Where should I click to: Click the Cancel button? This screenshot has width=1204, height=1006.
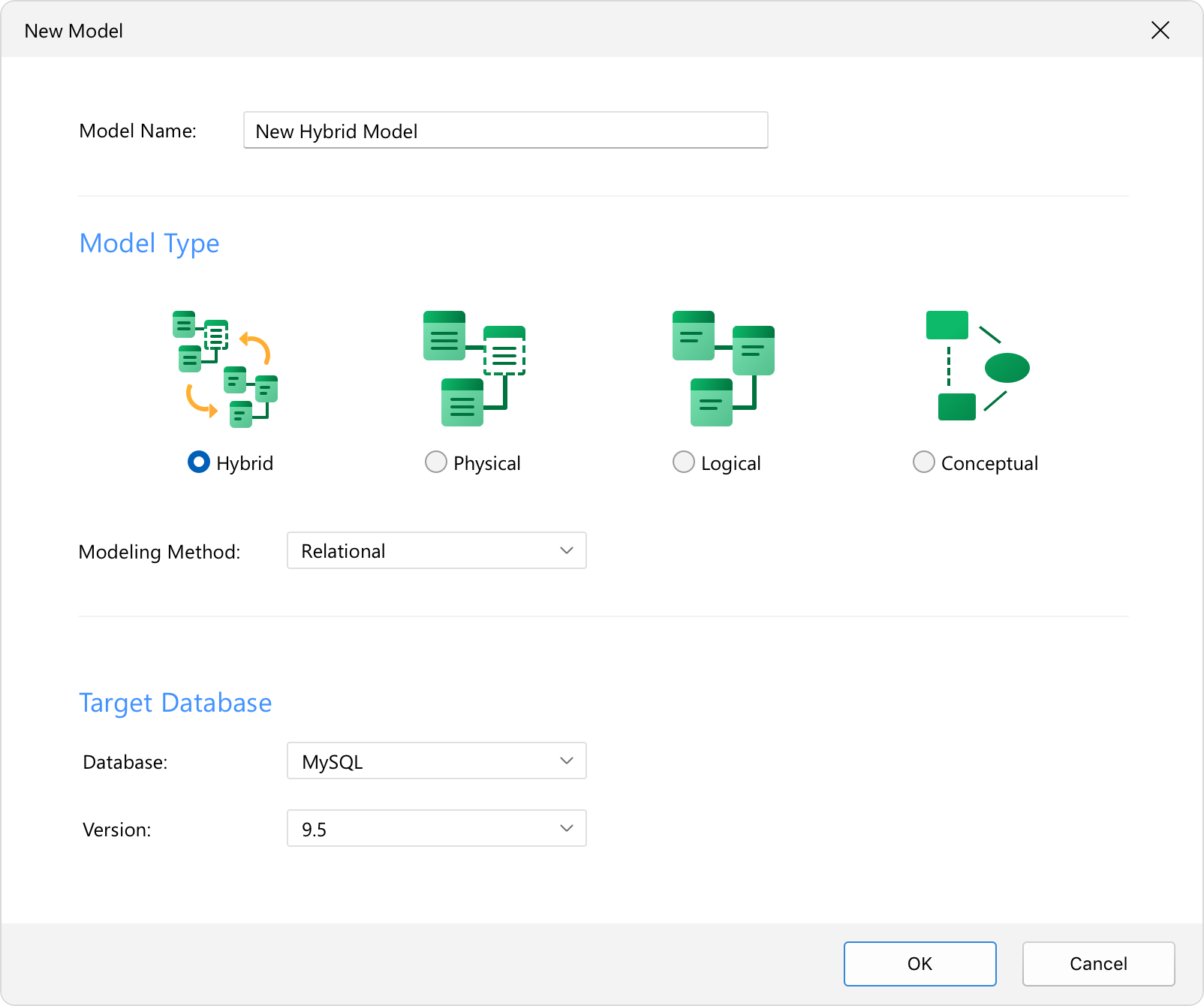coord(1099,964)
